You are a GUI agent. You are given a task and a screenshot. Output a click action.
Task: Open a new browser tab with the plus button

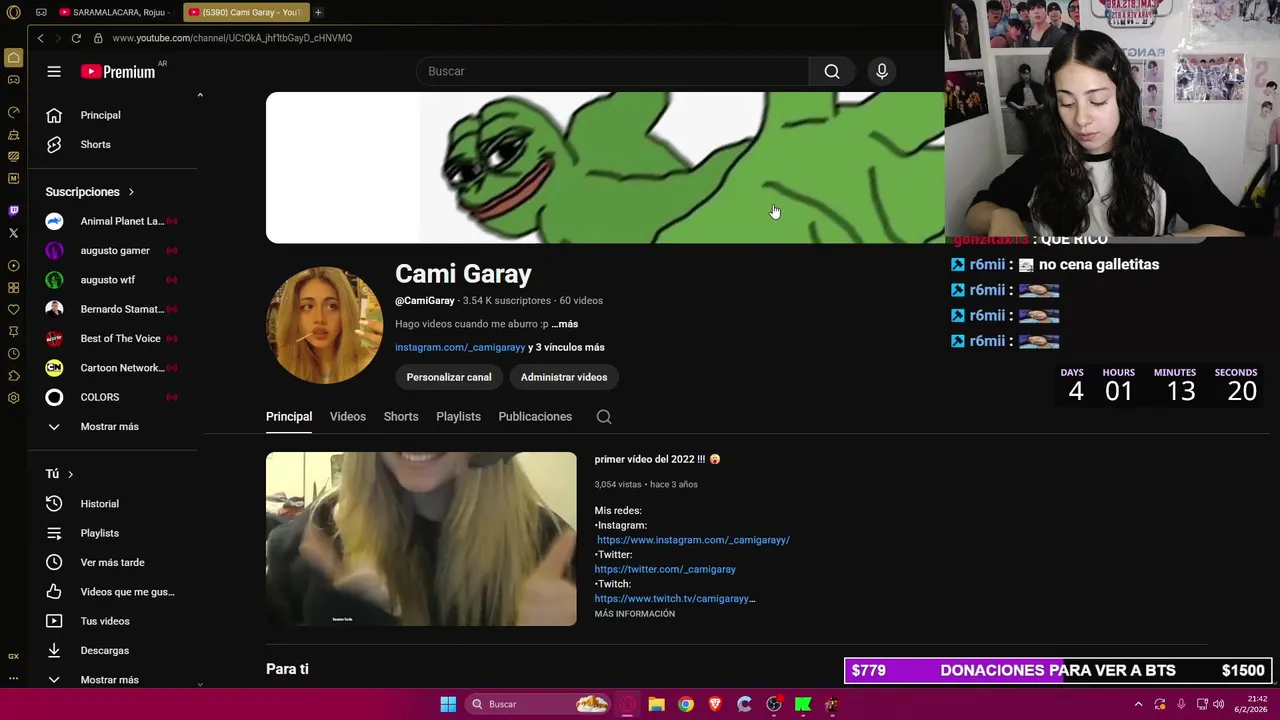[318, 12]
